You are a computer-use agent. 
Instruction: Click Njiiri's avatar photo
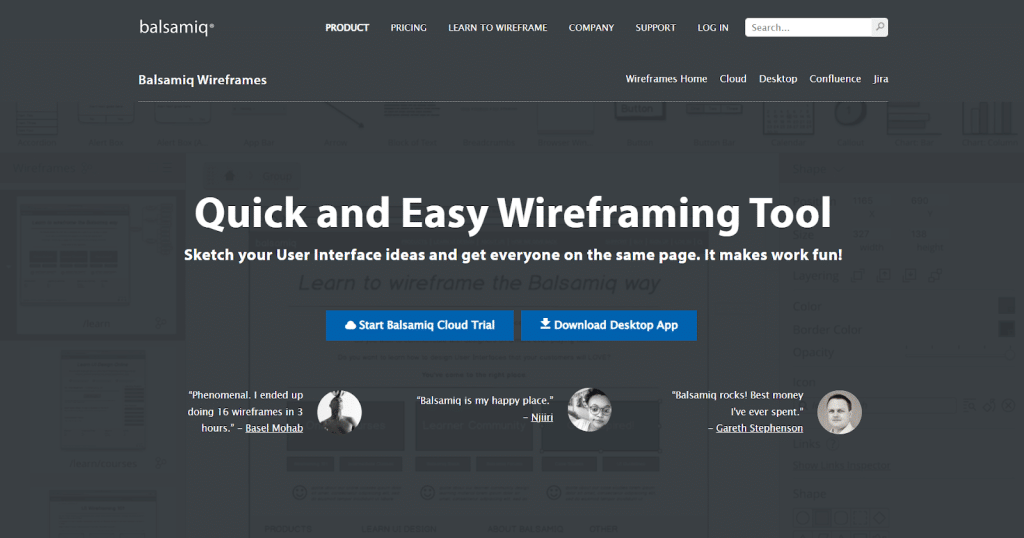[590, 409]
